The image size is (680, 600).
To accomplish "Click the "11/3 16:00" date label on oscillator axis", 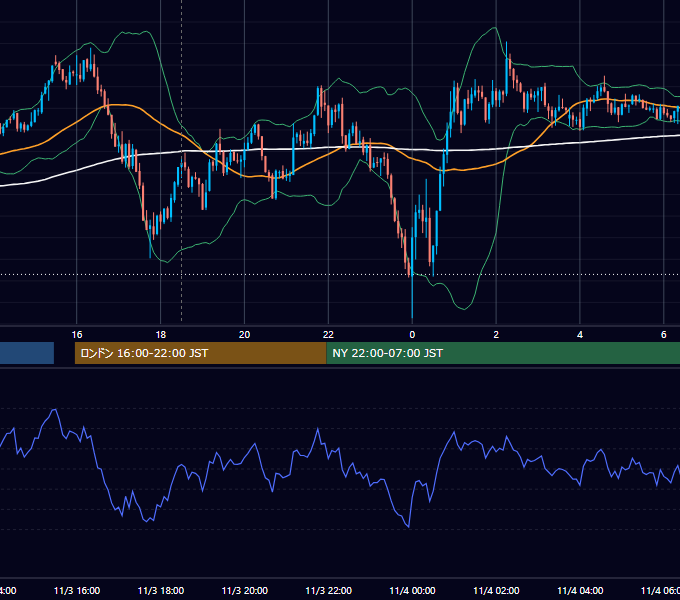I will [x=77, y=590].
